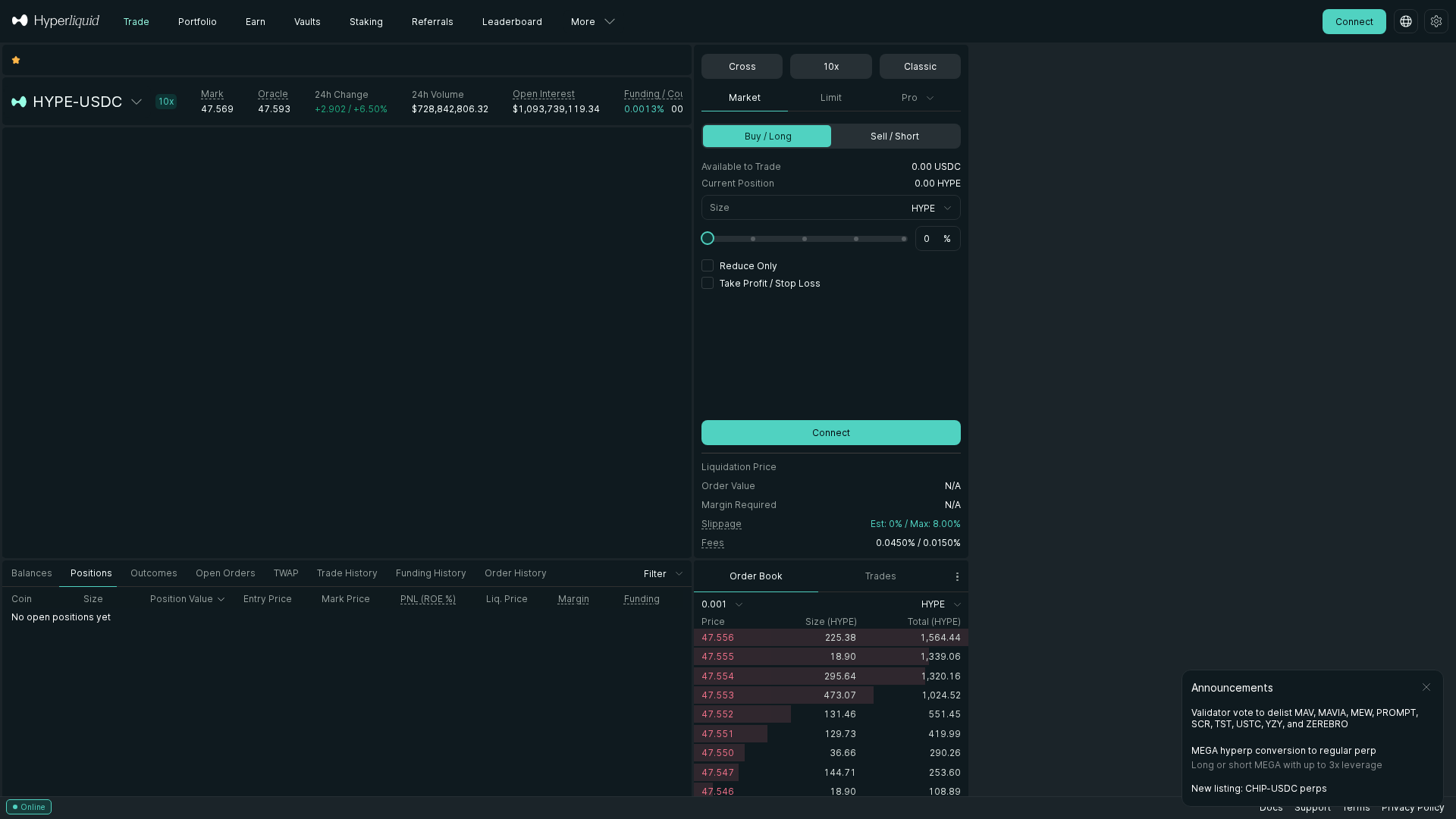
Task: Switch to Trade History tab
Action: [347, 573]
